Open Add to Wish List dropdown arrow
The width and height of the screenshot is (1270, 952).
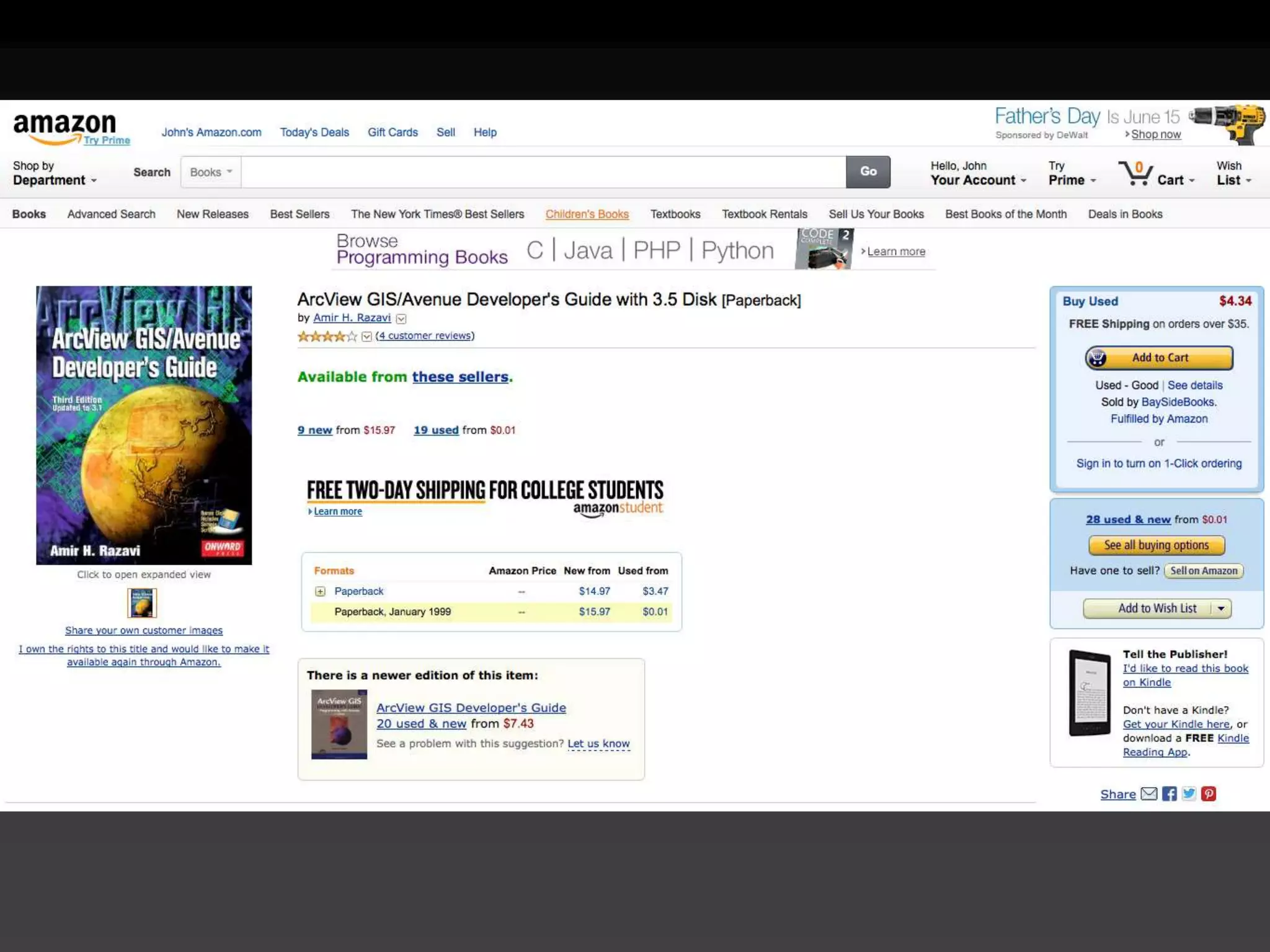click(1220, 609)
